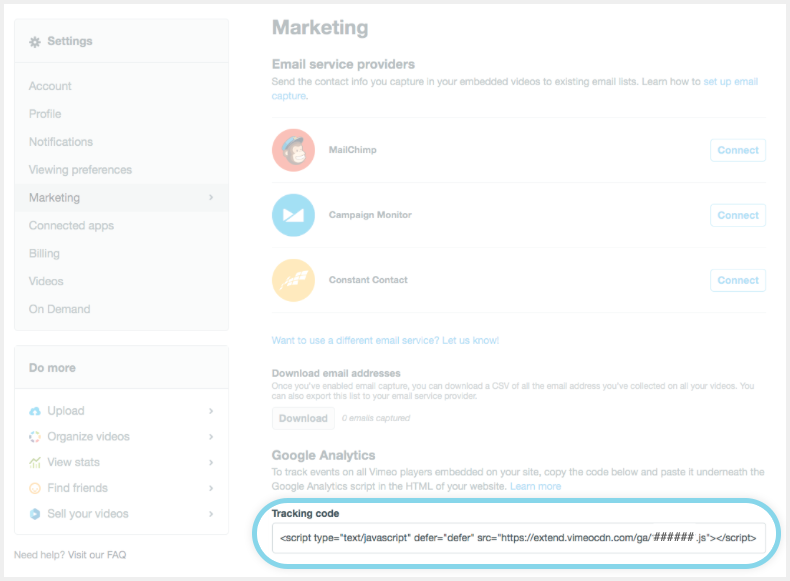Connect the Constant Contact provider
The height and width of the screenshot is (581, 790).
pos(738,280)
